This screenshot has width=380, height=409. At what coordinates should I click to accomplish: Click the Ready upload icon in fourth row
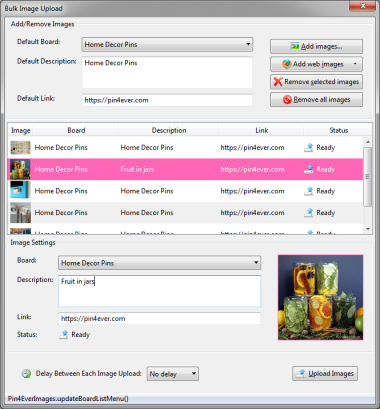point(309,213)
